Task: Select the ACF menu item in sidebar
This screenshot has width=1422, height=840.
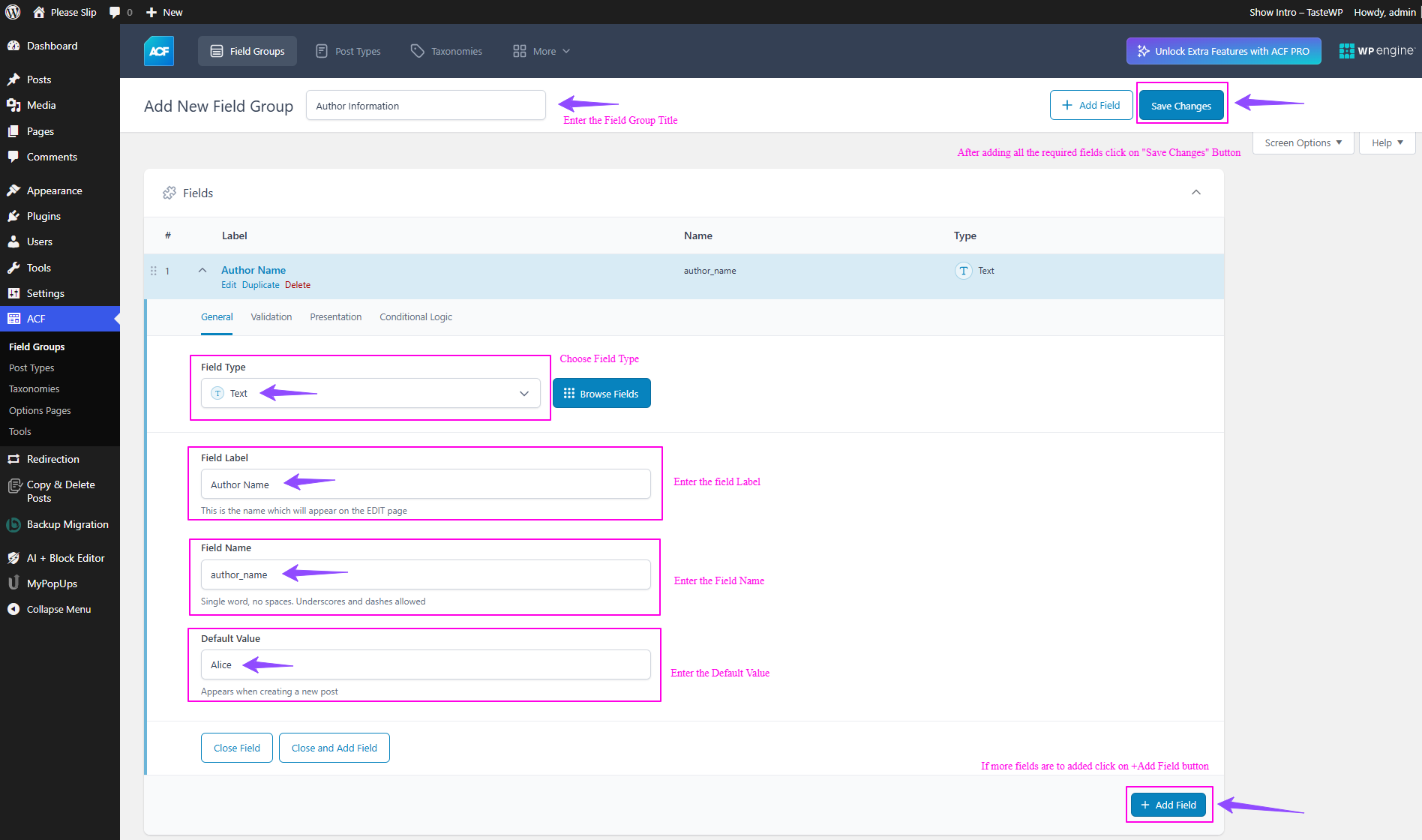Action: (x=60, y=319)
